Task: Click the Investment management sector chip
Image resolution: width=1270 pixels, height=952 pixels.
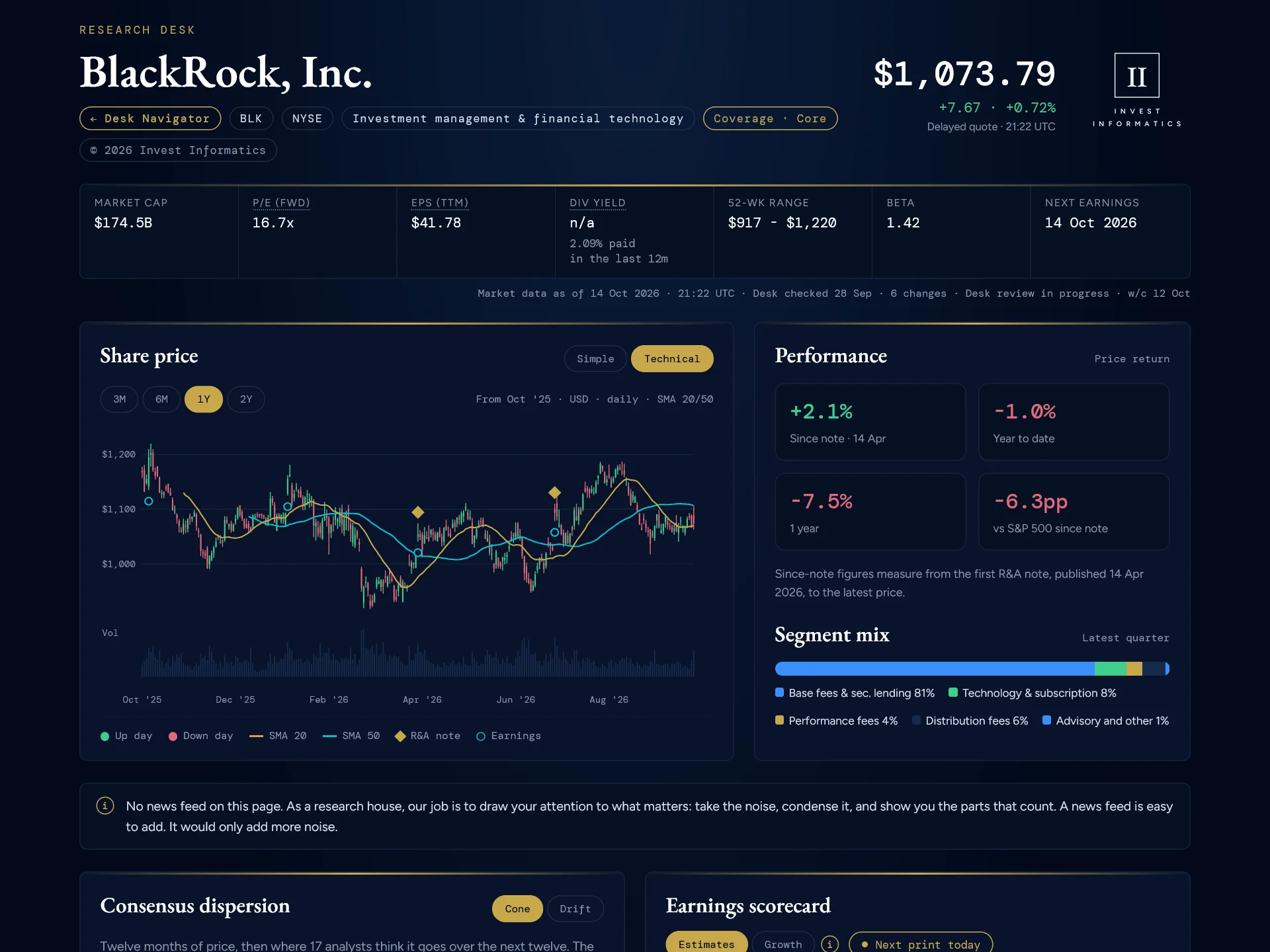Action: (518, 118)
